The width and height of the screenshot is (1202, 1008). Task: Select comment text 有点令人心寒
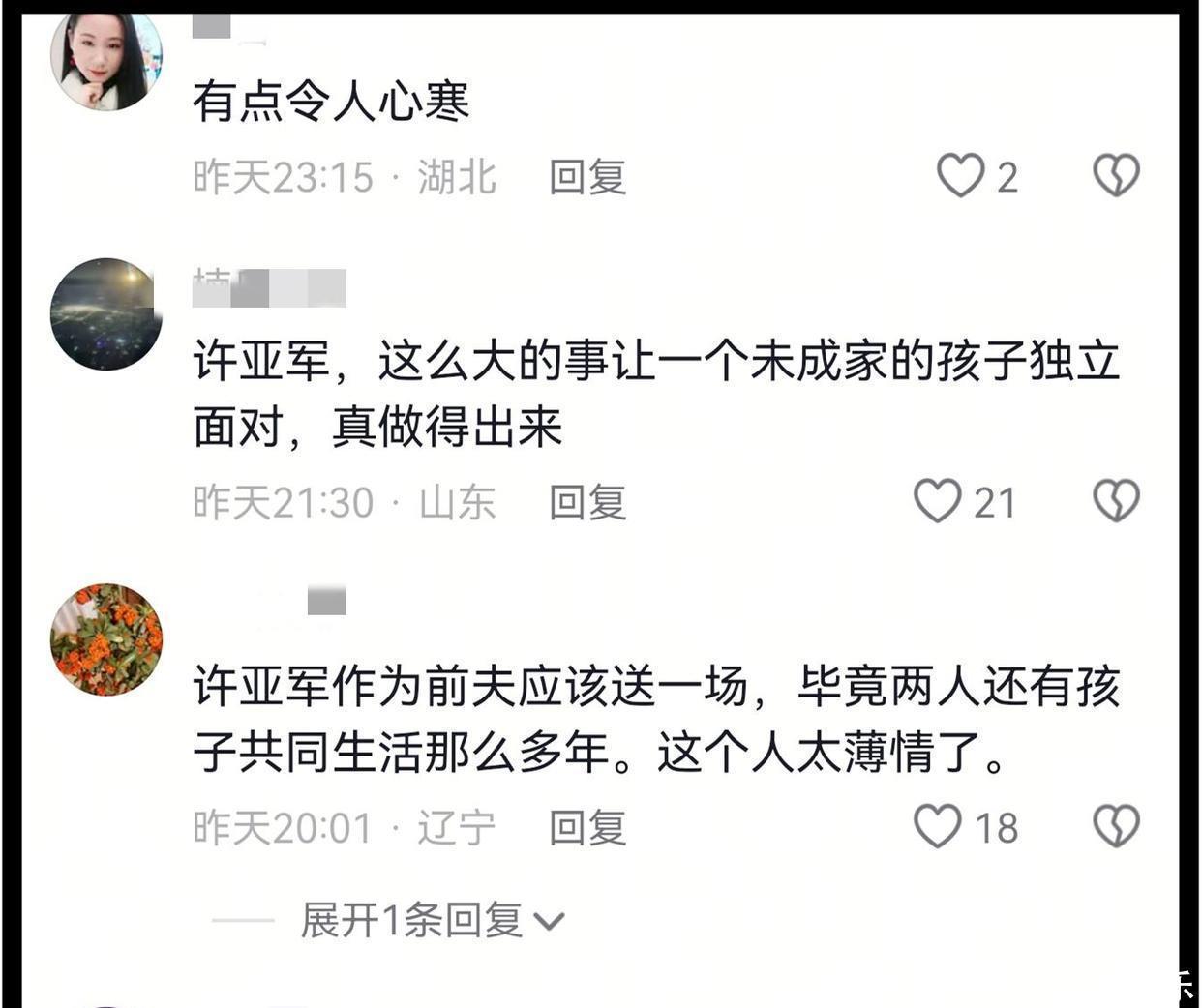(331, 102)
